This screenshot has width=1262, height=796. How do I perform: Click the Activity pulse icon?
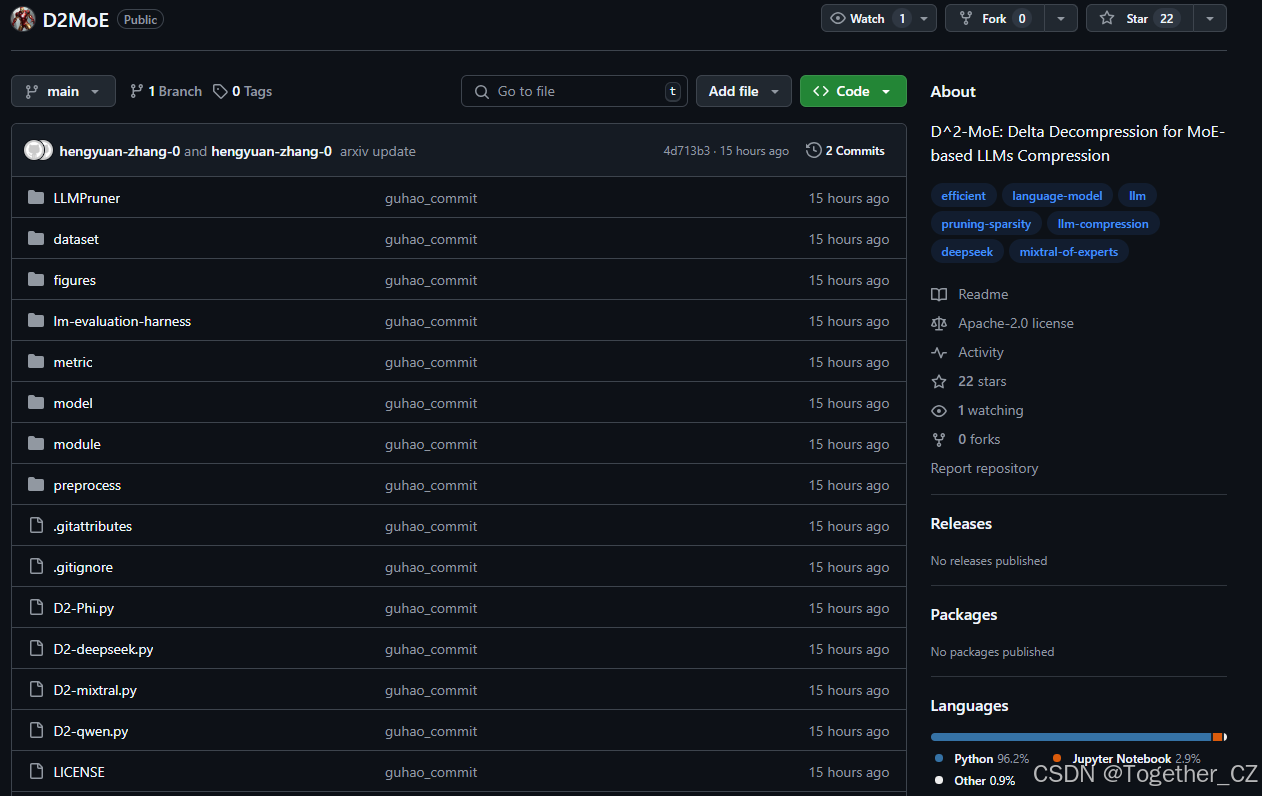tap(939, 352)
